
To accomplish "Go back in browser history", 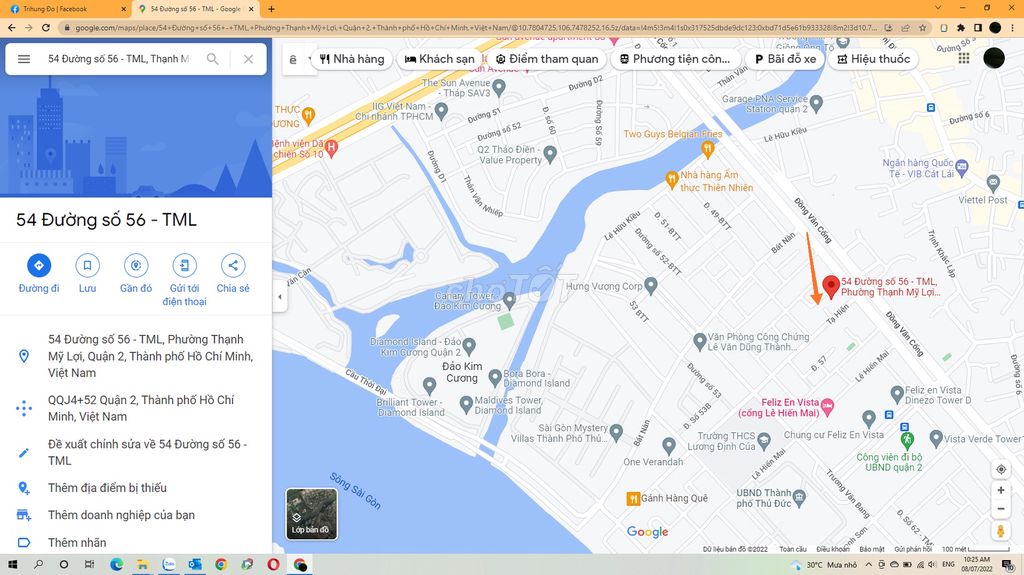I will (x=11, y=27).
